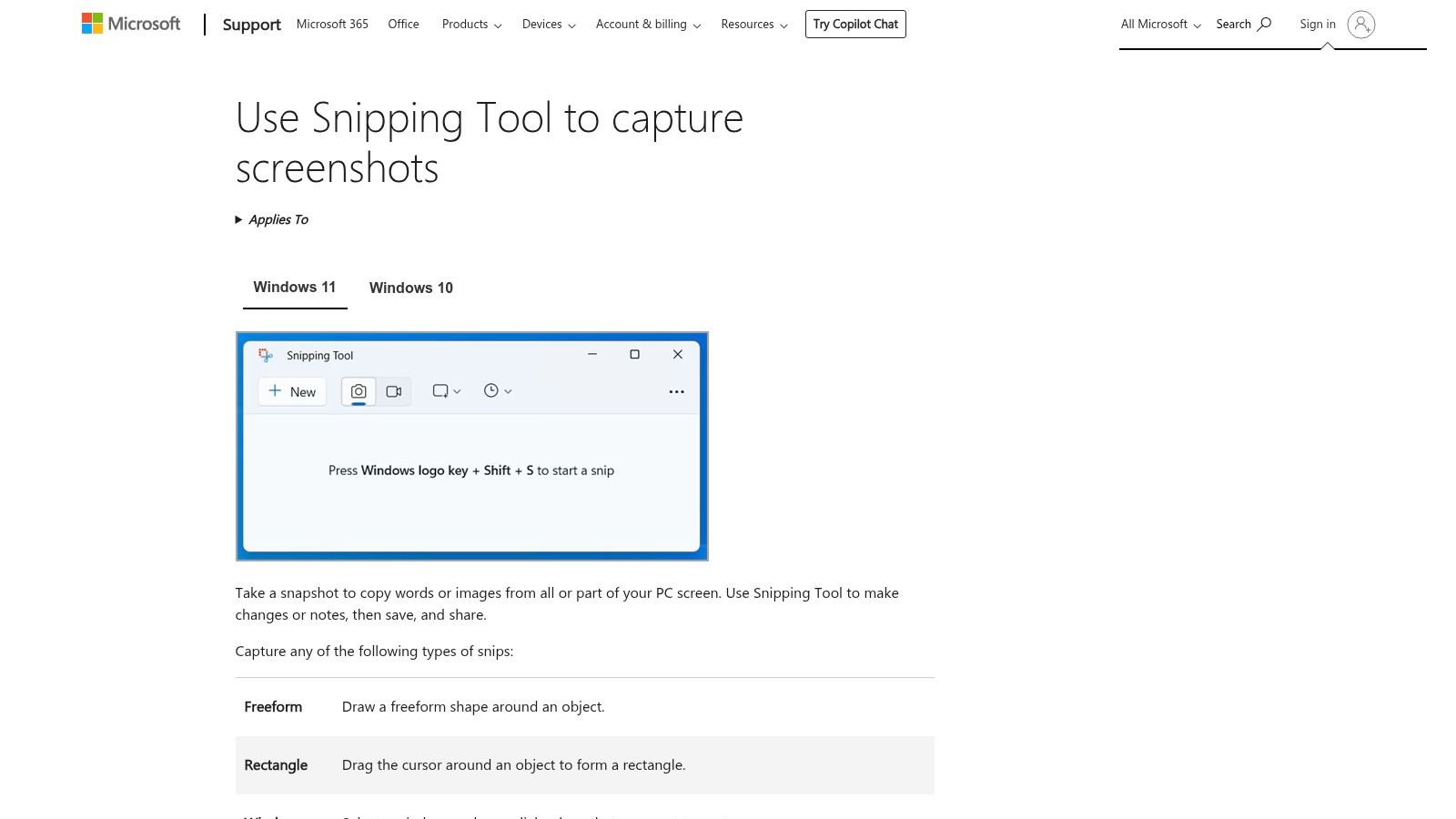This screenshot has height=819, width=1456.
Task: Click the plus symbol on the New button
Action: [x=275, y=391]
